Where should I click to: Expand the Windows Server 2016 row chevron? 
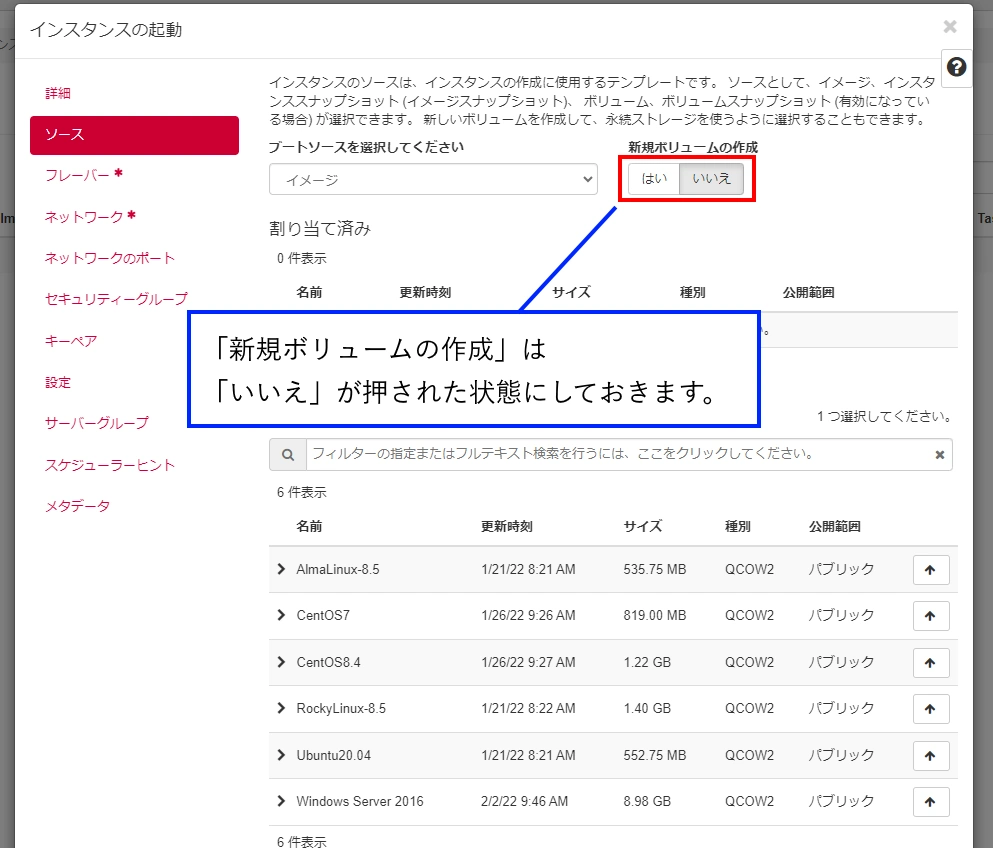pyautogui.click(x=281, y=801)
